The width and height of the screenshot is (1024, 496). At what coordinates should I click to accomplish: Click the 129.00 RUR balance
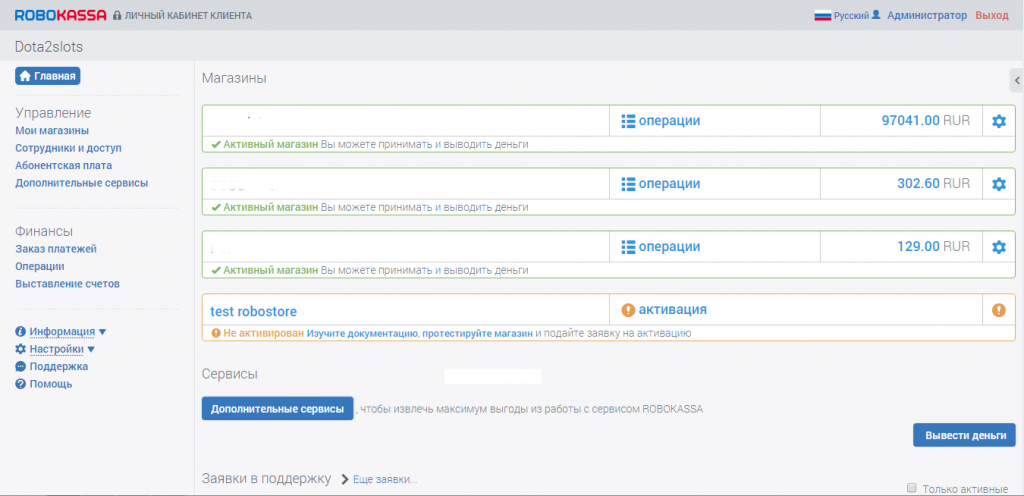(934, 247)
